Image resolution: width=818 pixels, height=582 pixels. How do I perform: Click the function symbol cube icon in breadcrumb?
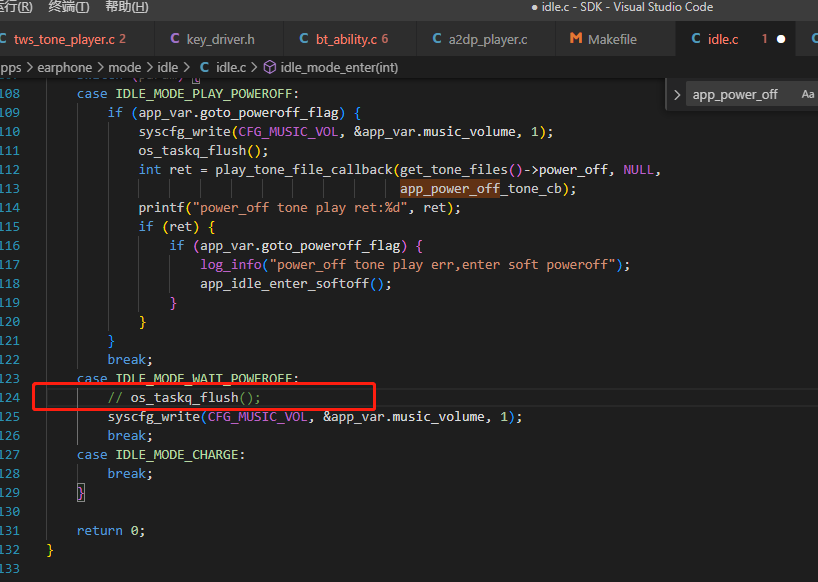270,67
